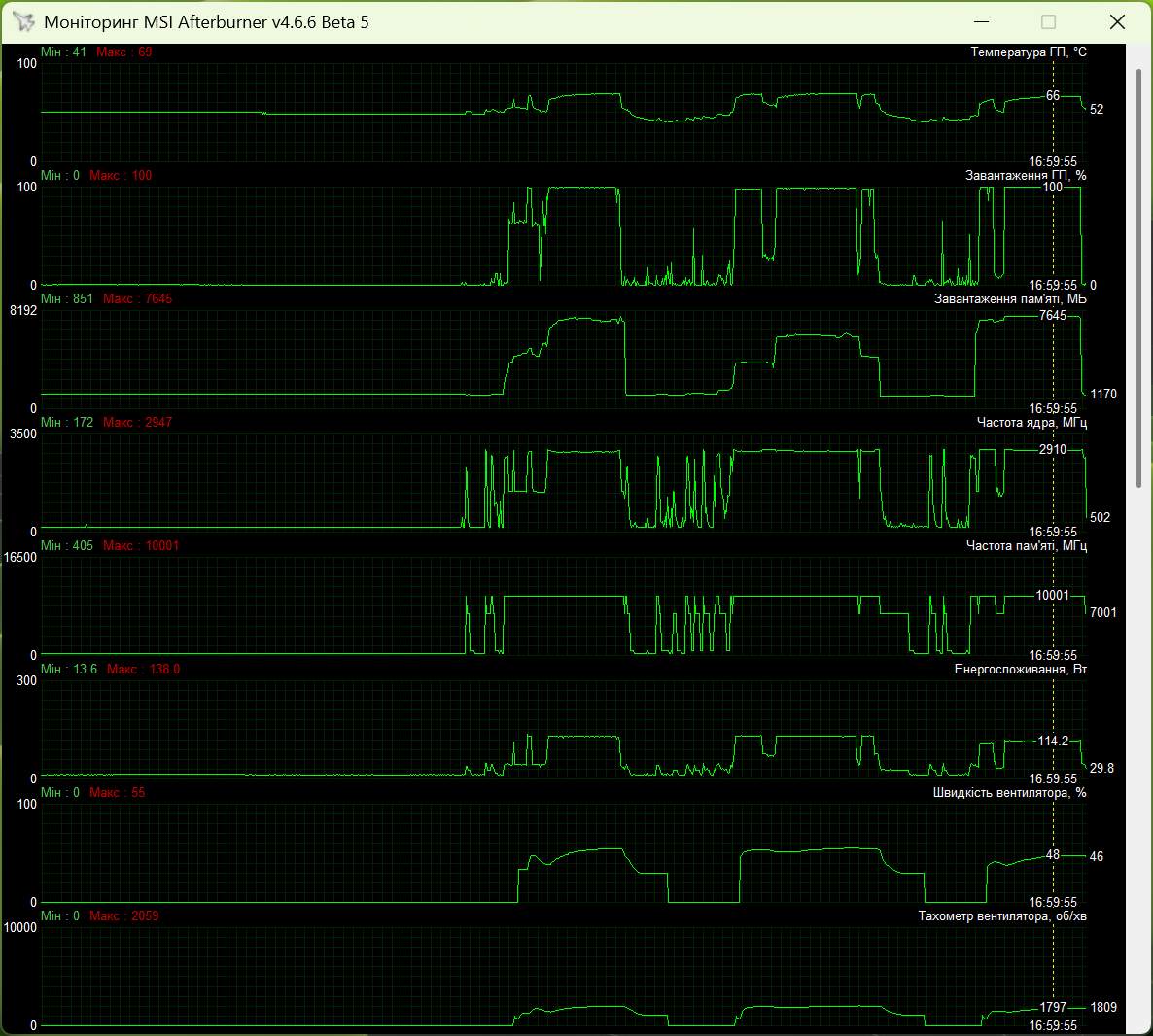Viewport: 1153px width, 1036px height.
Task: Click the 'Швидкість вентилятора, %' graph title
Action: (x=1009, y=793)
